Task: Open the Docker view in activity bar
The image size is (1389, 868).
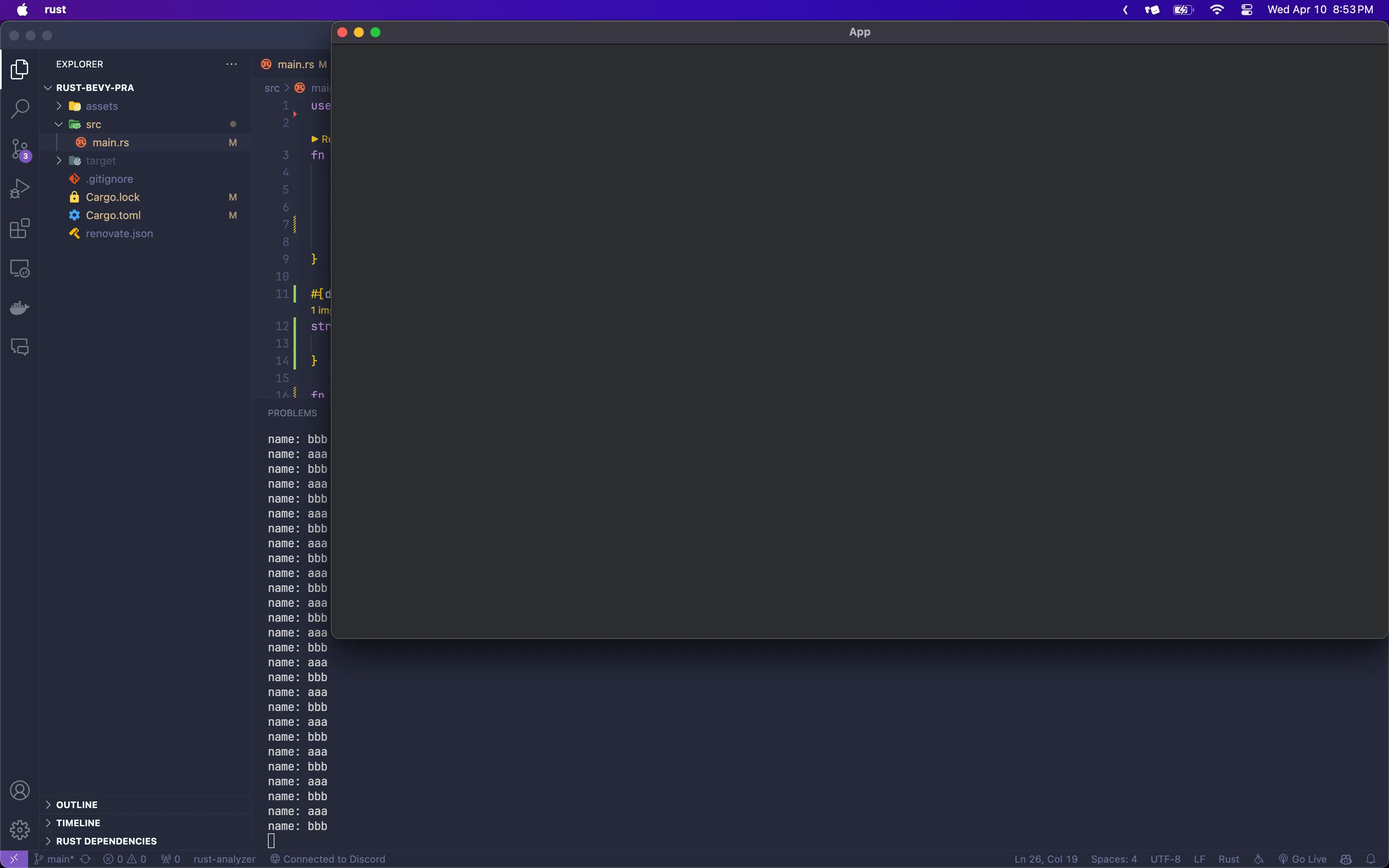Action: point(19,308)
